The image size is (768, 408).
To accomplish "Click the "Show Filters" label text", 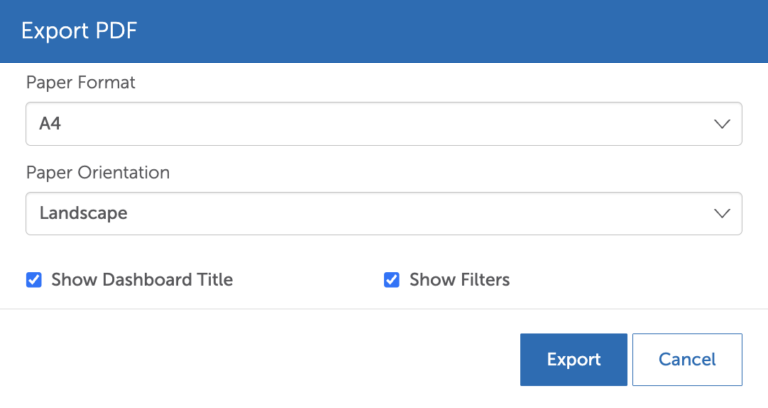I will click(459, 280).
